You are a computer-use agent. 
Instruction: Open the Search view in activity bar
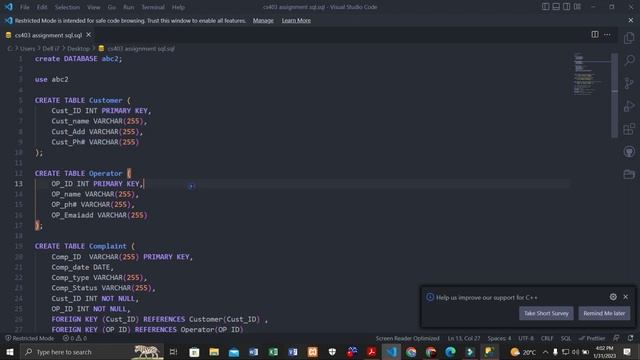[x=629, y=60]
